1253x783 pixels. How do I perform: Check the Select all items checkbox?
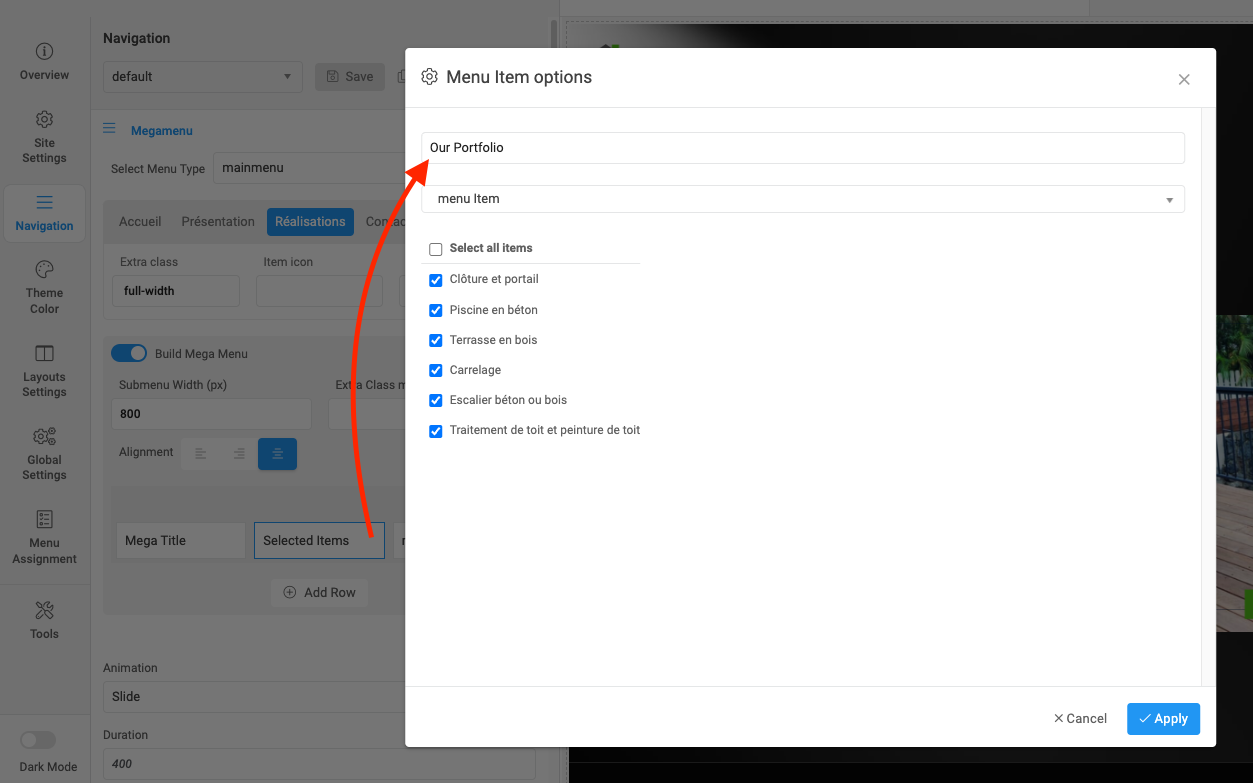pos(435,249)
